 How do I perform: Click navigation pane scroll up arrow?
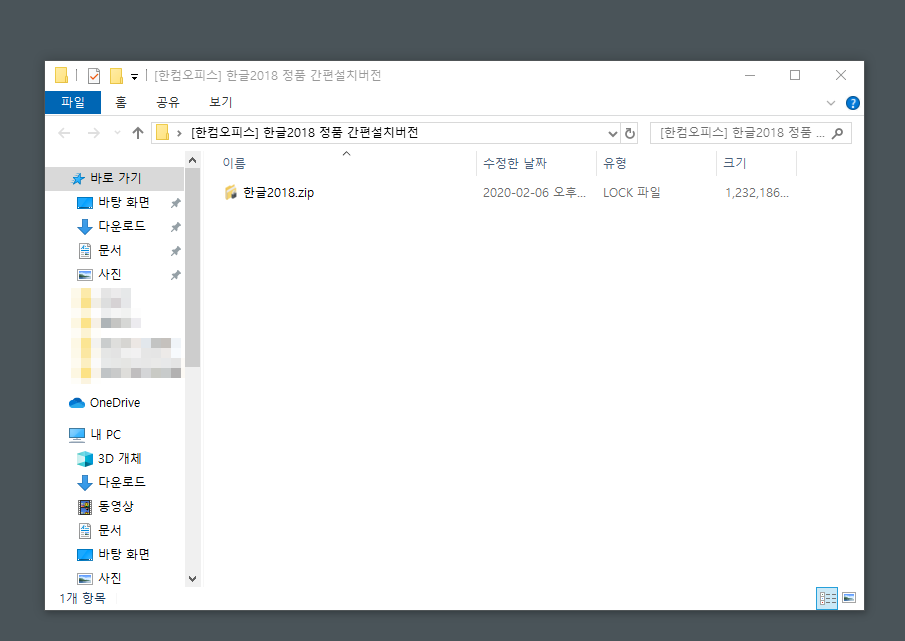pyautogui.click(x=193, y=160)
